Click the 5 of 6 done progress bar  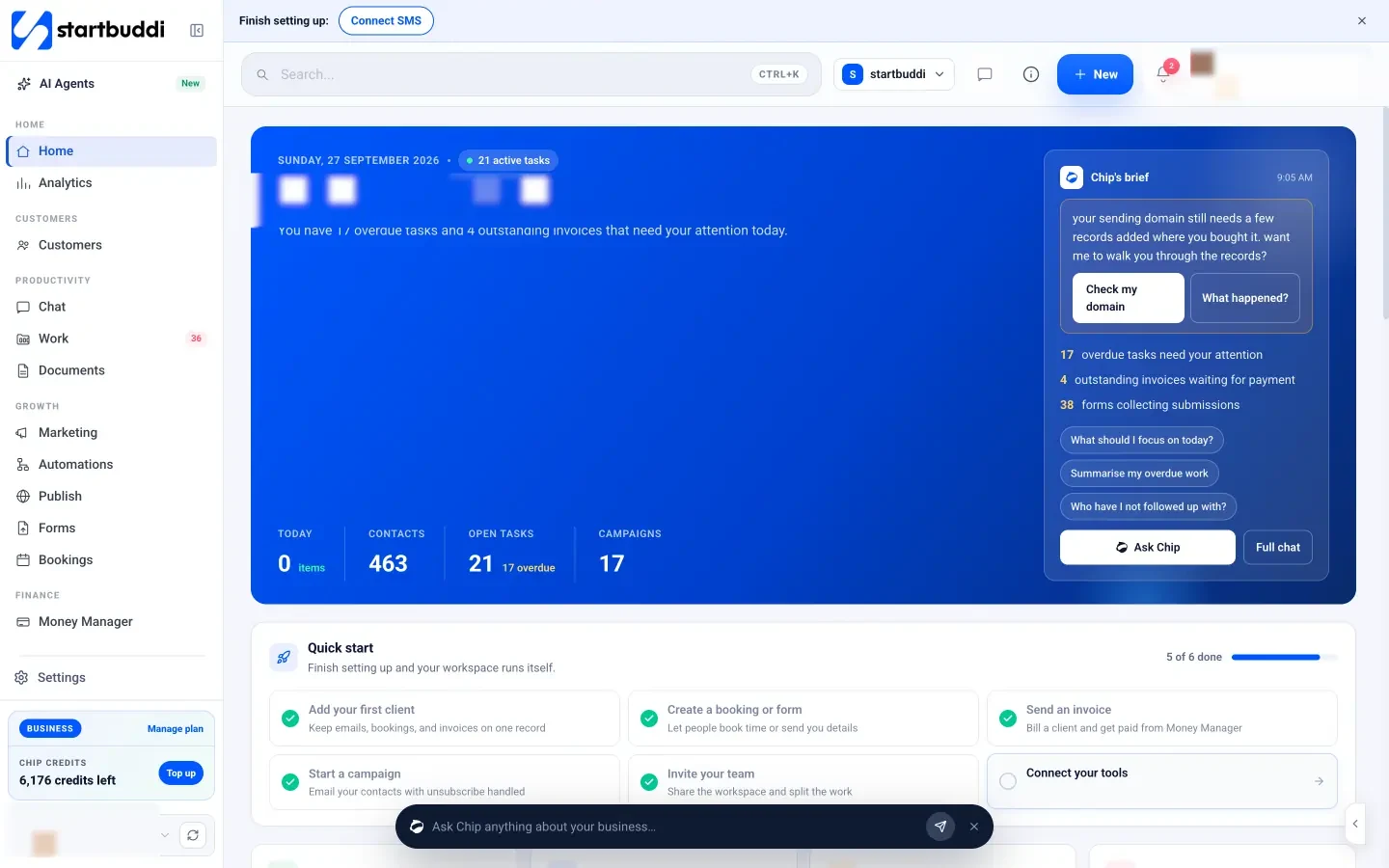(x=1285, y=658)
